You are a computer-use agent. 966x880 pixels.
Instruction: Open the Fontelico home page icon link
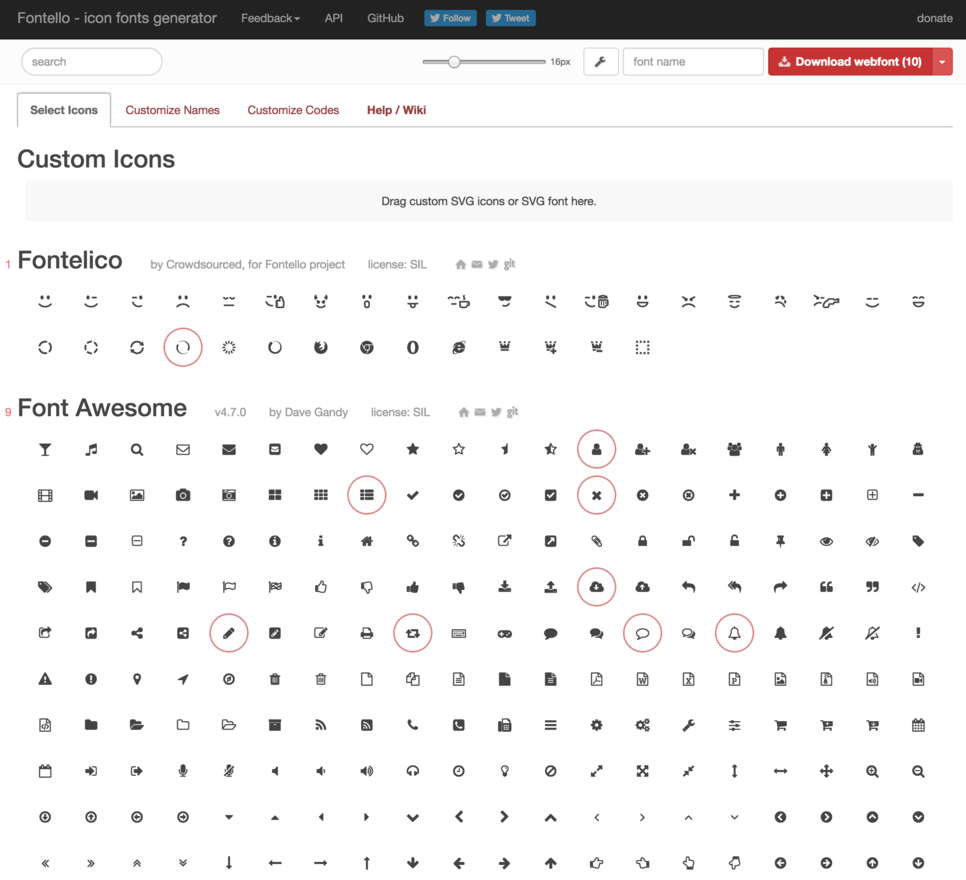(x=460, y=264)
